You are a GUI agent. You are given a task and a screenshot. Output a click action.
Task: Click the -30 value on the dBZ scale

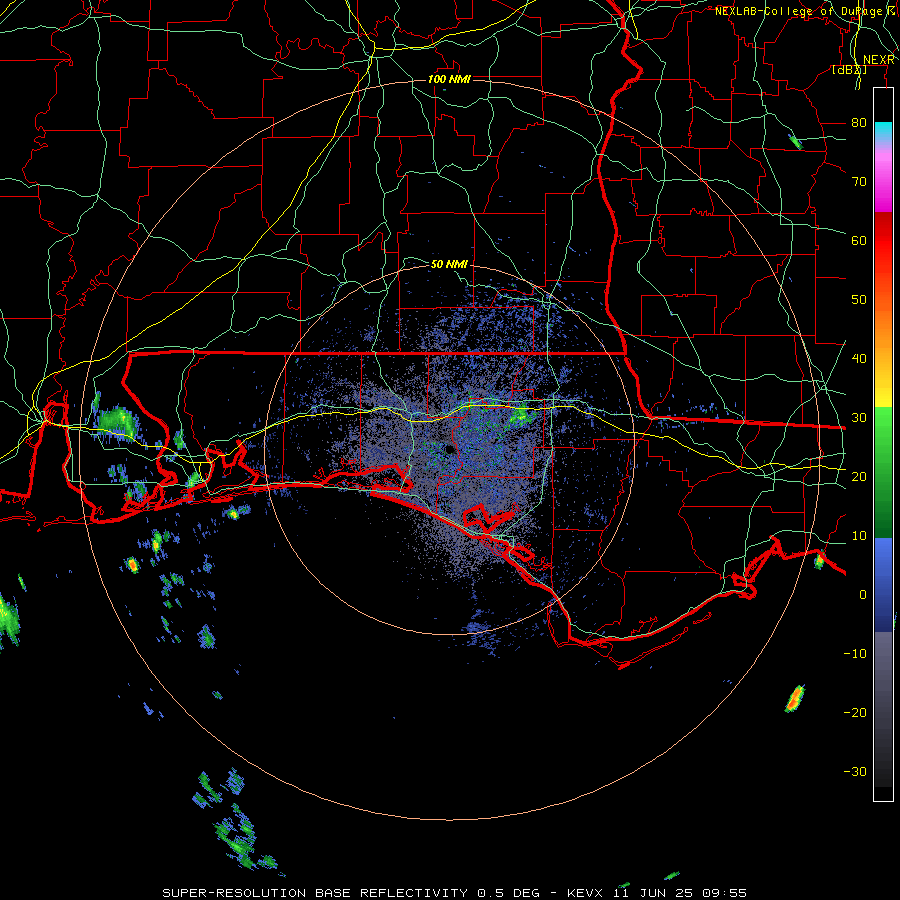click(855, 771)
